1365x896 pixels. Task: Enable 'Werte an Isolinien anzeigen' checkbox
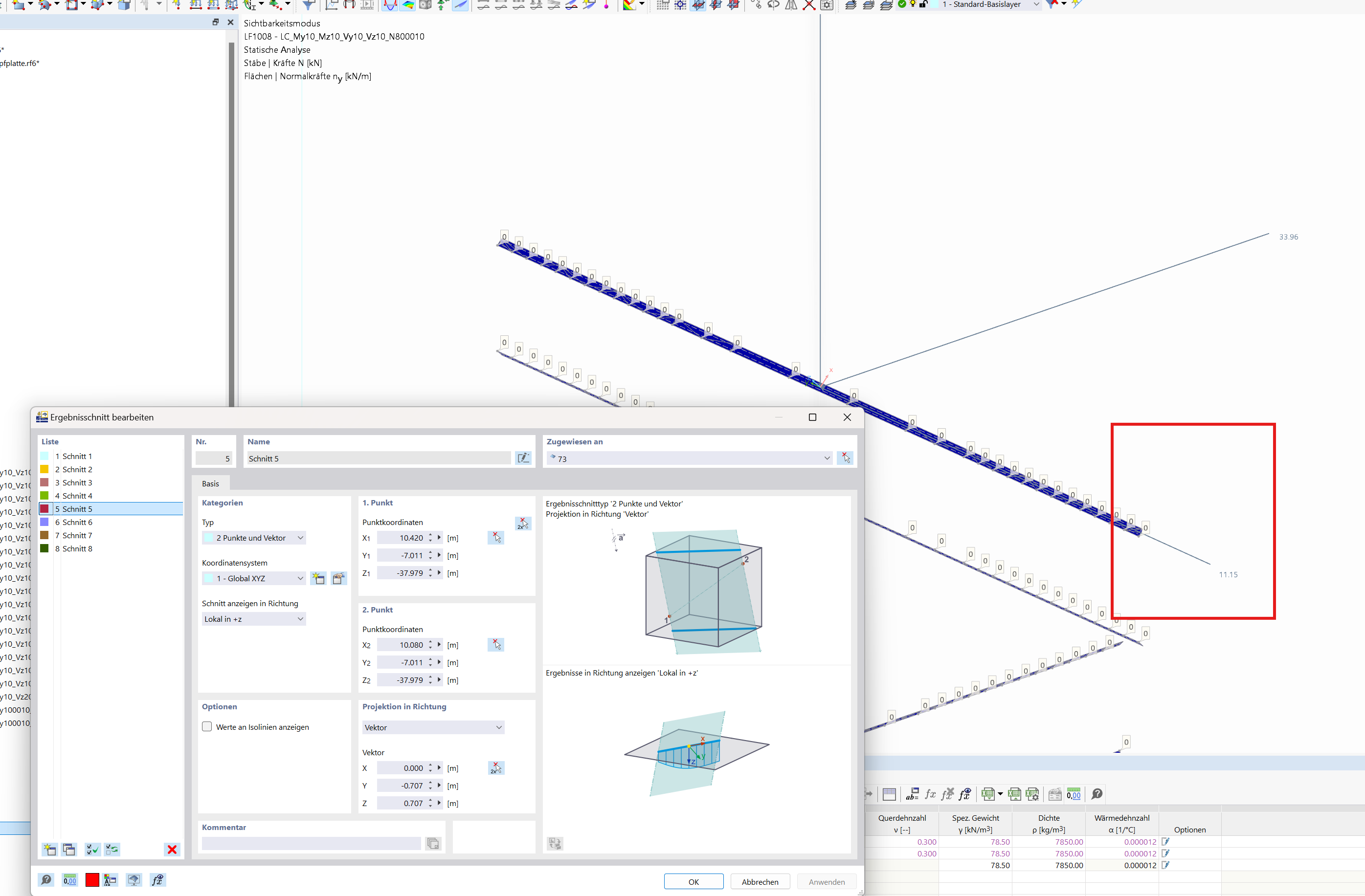click(207, 727)
